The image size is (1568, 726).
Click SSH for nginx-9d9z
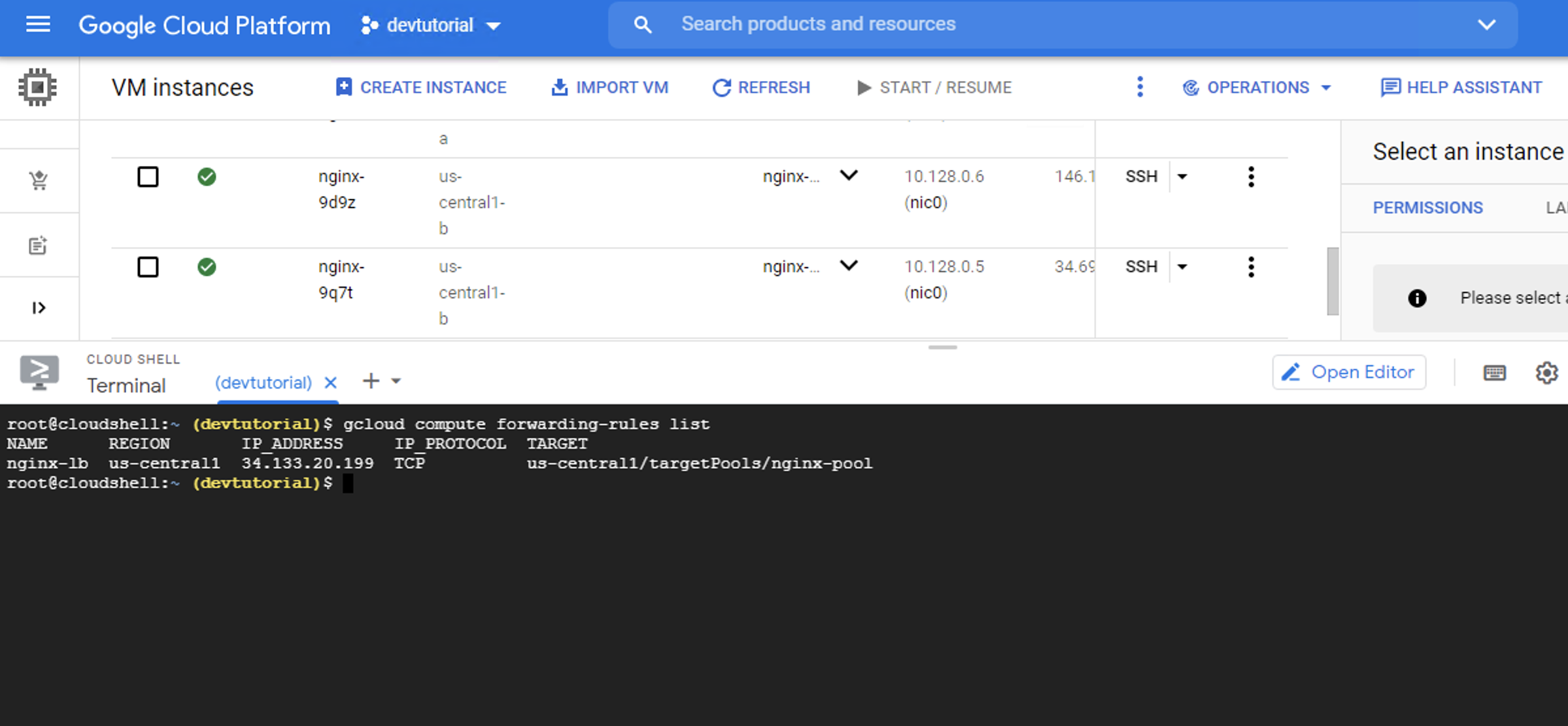tap(1141, 176)
